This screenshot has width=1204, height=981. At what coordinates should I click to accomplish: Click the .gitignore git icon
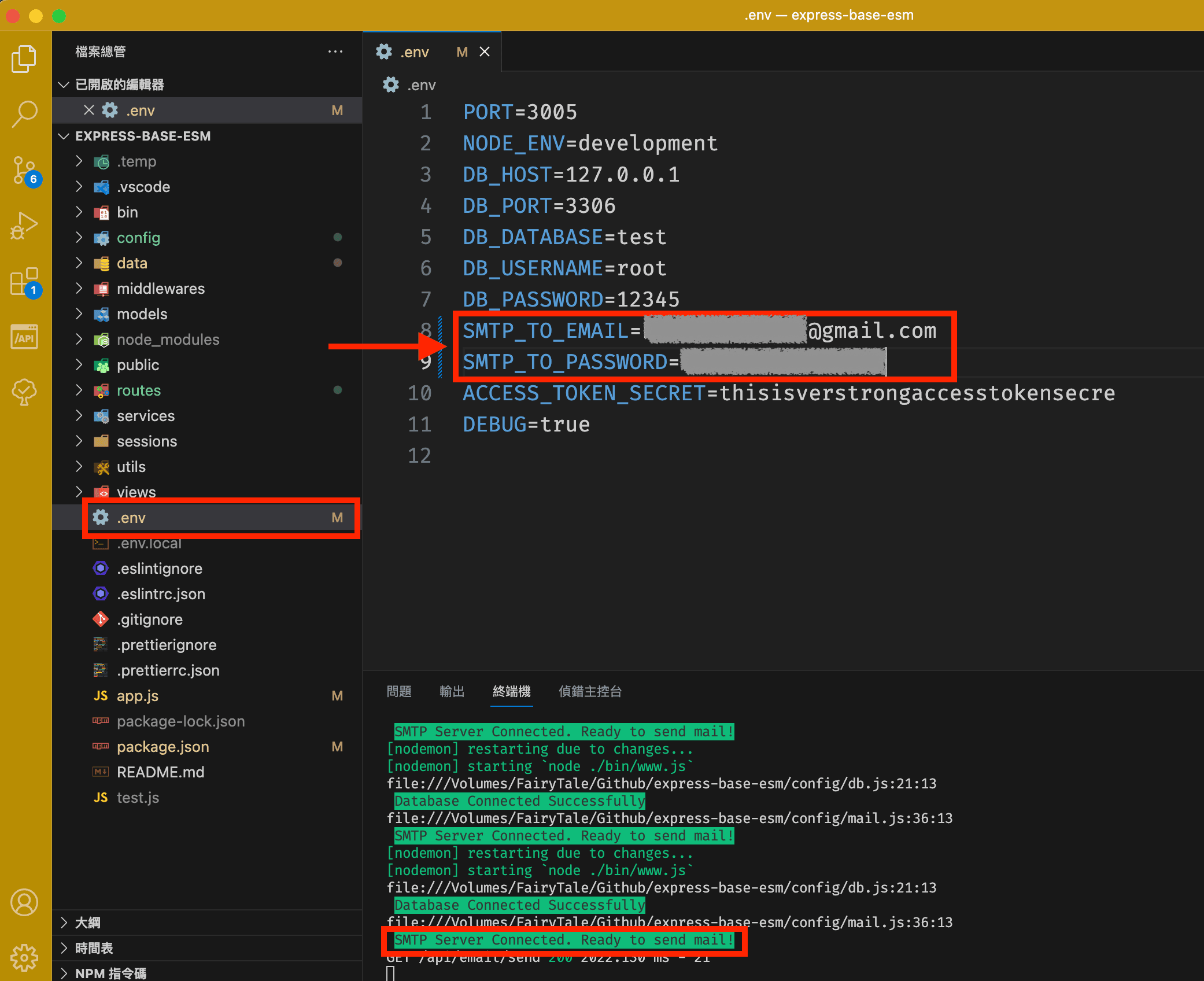tap(101, 619)
